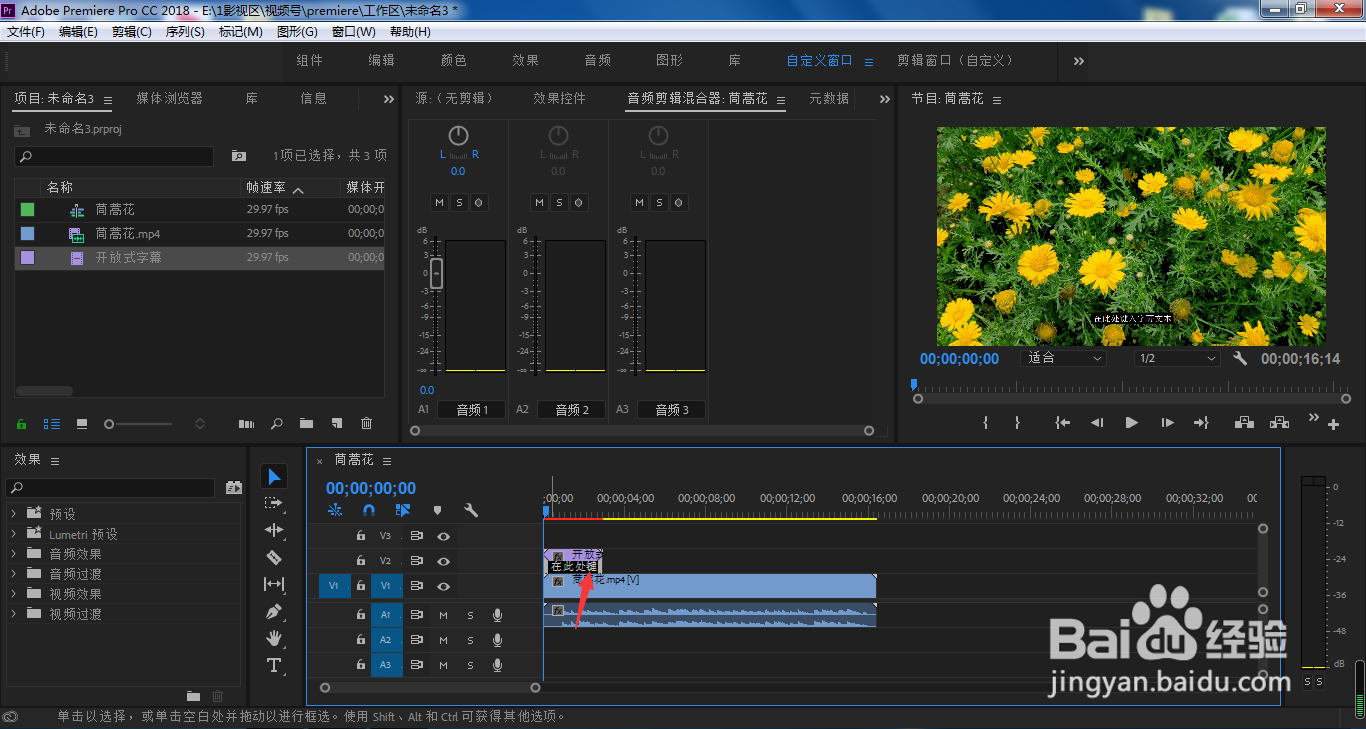Open the 序列(S) menu
The image size is (1366, 729).
click(x=185, y=32)
